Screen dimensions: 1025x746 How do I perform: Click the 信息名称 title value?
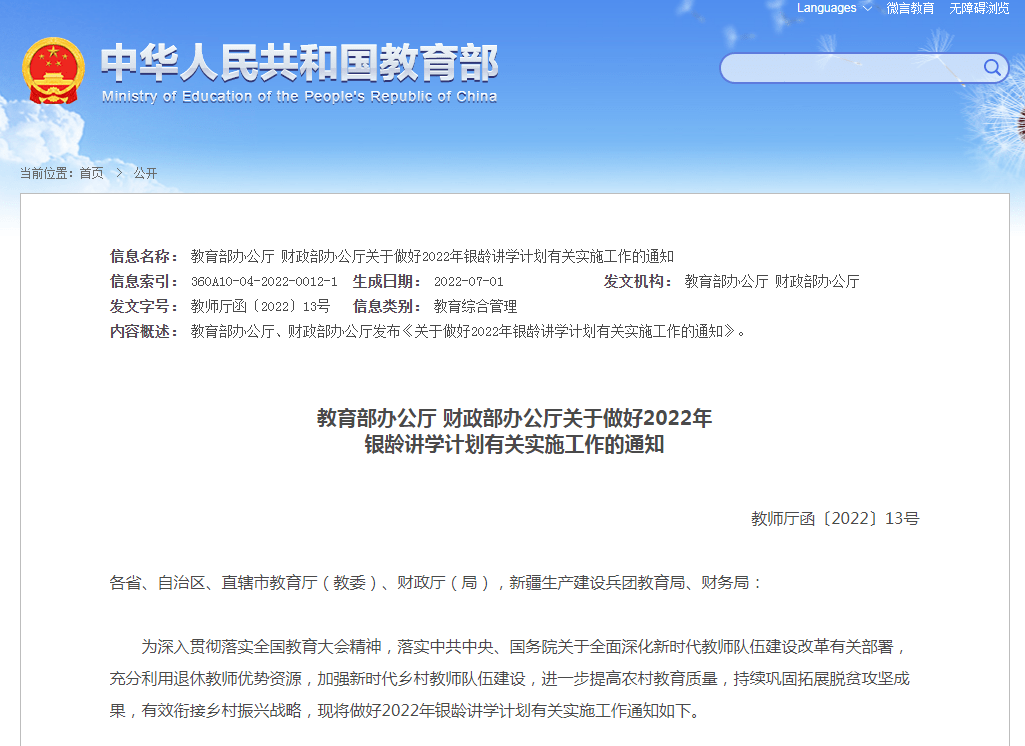(x=432, y=256)
